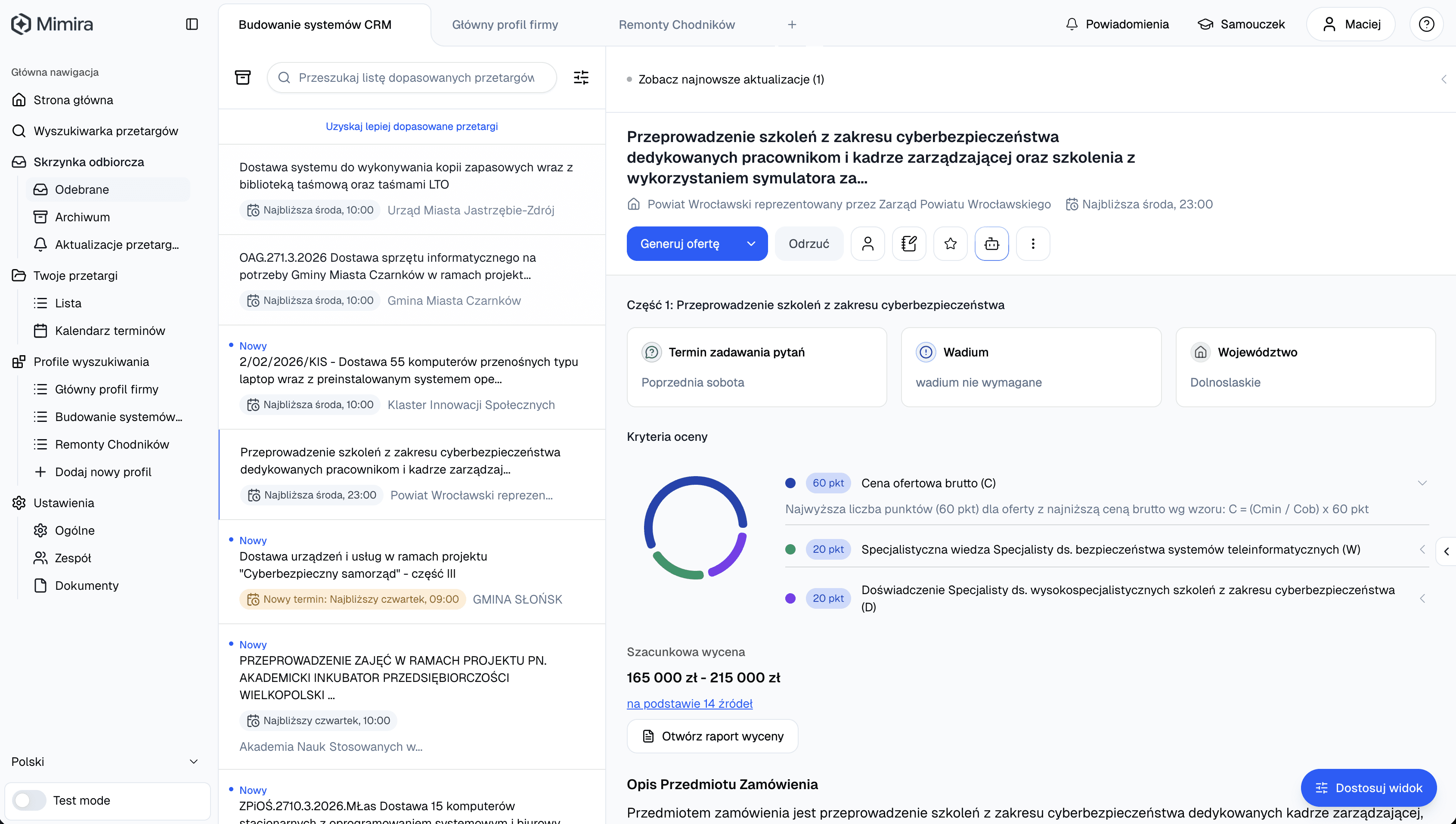Click the note edit icon button
Screen dimensions: 1456x824
click(909, 244)
